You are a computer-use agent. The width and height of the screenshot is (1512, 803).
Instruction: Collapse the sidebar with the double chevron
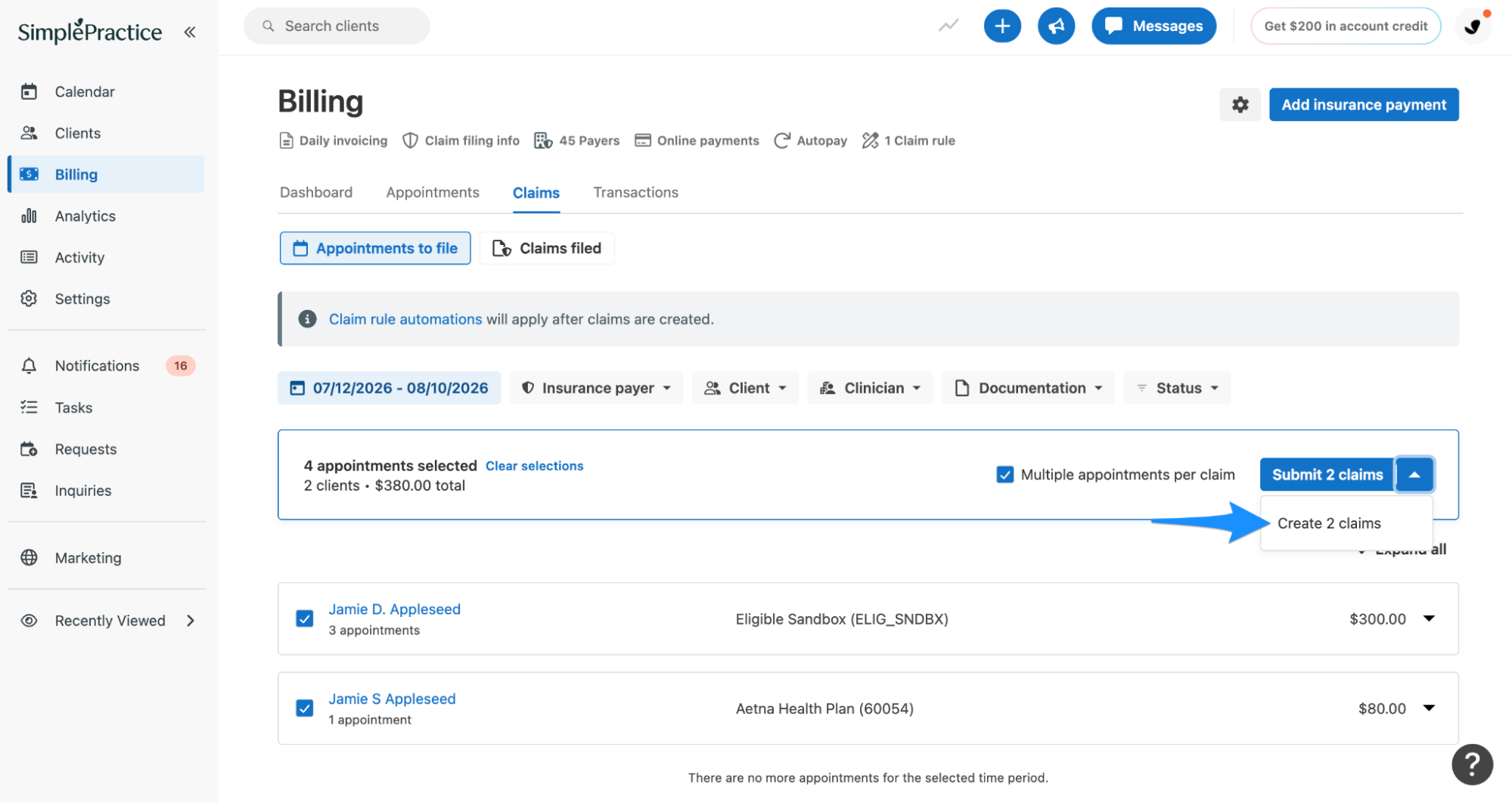click(190, 32)
